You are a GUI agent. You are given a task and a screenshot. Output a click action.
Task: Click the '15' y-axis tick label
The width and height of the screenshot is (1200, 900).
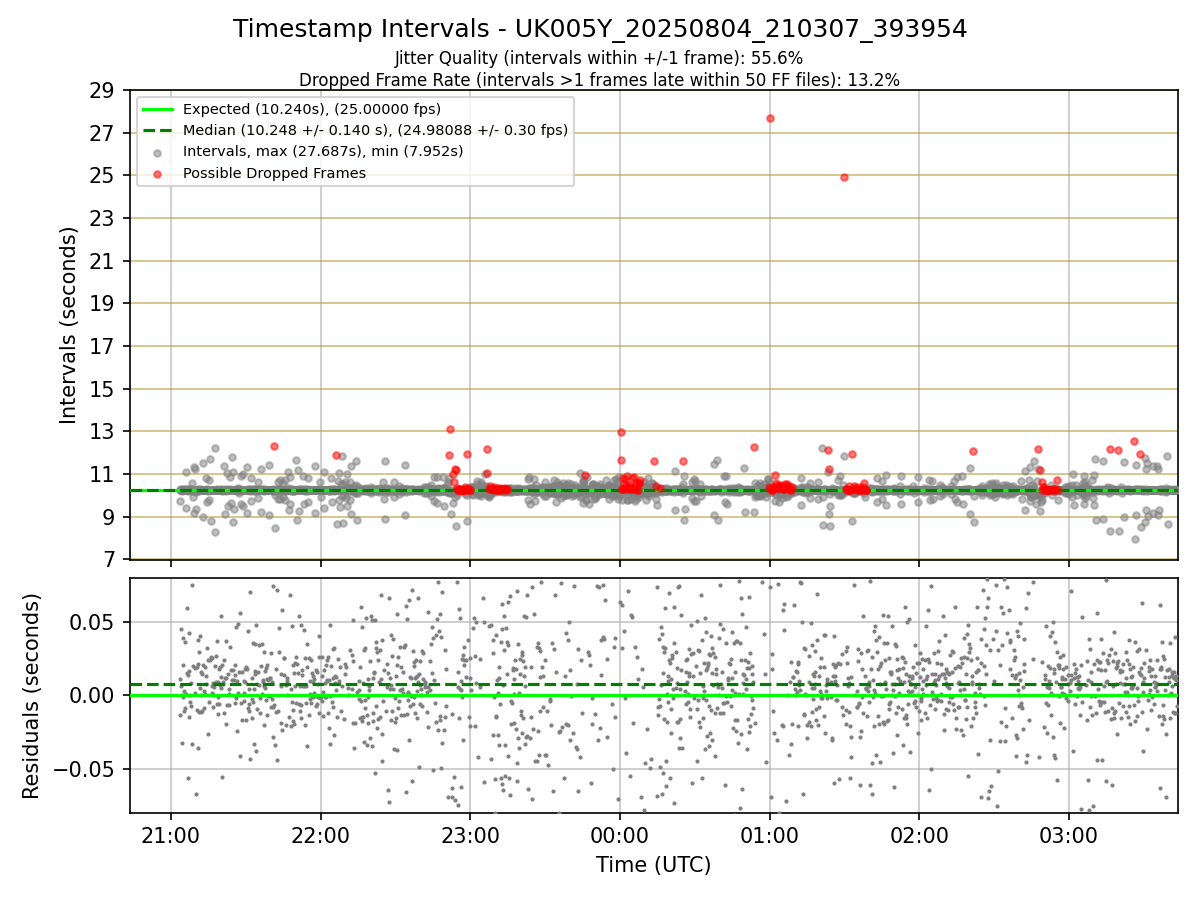coord(102,389)
